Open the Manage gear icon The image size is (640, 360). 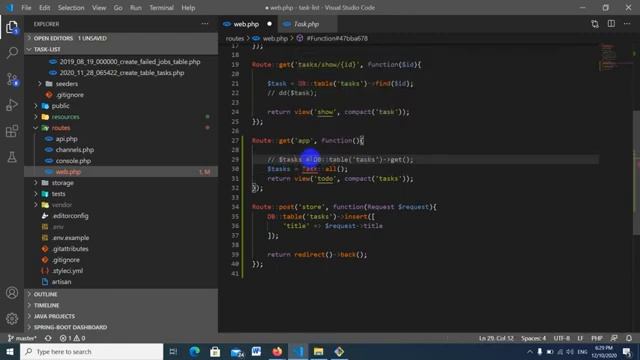12,319
